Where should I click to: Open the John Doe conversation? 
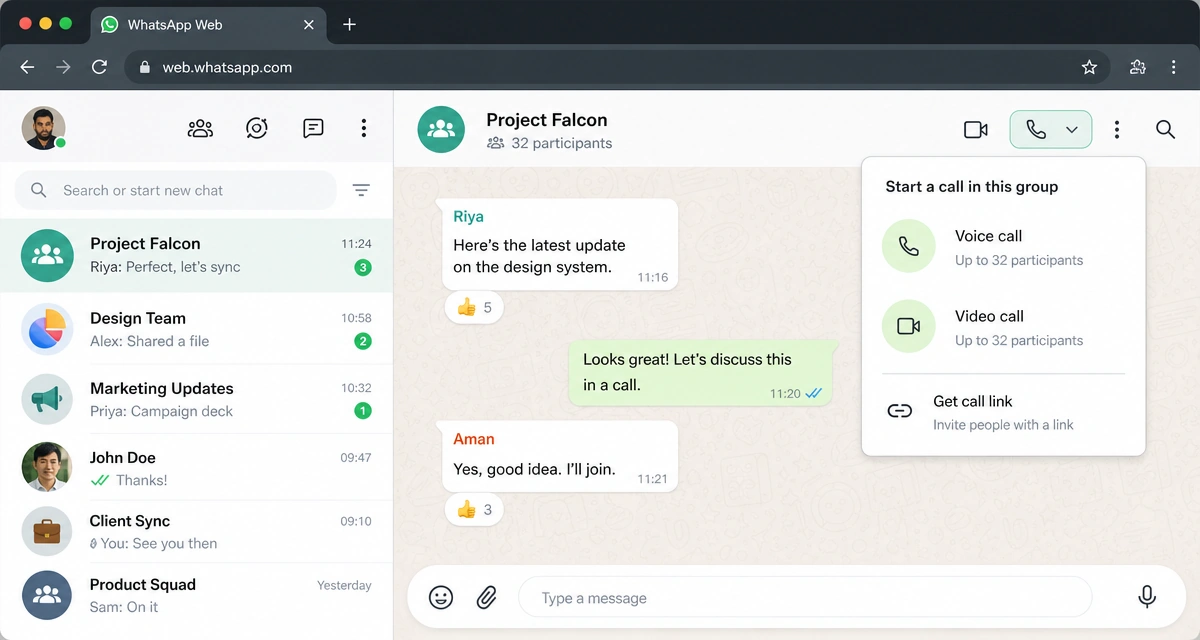pyautogui.click(x=196, y=468)
